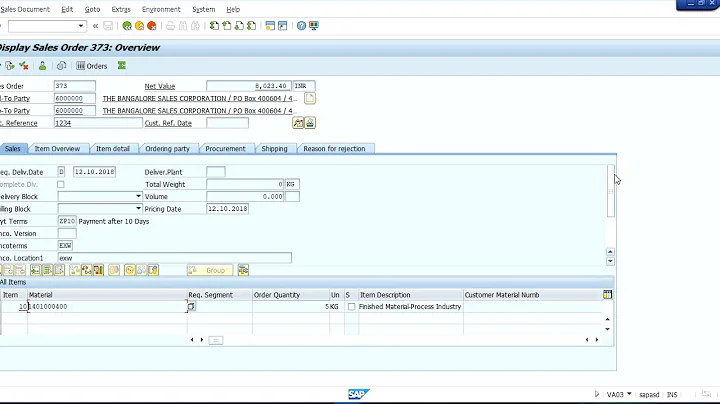720x404 pixels.
Task: Switch to the Ordering party tab
Action: [168, 149]
